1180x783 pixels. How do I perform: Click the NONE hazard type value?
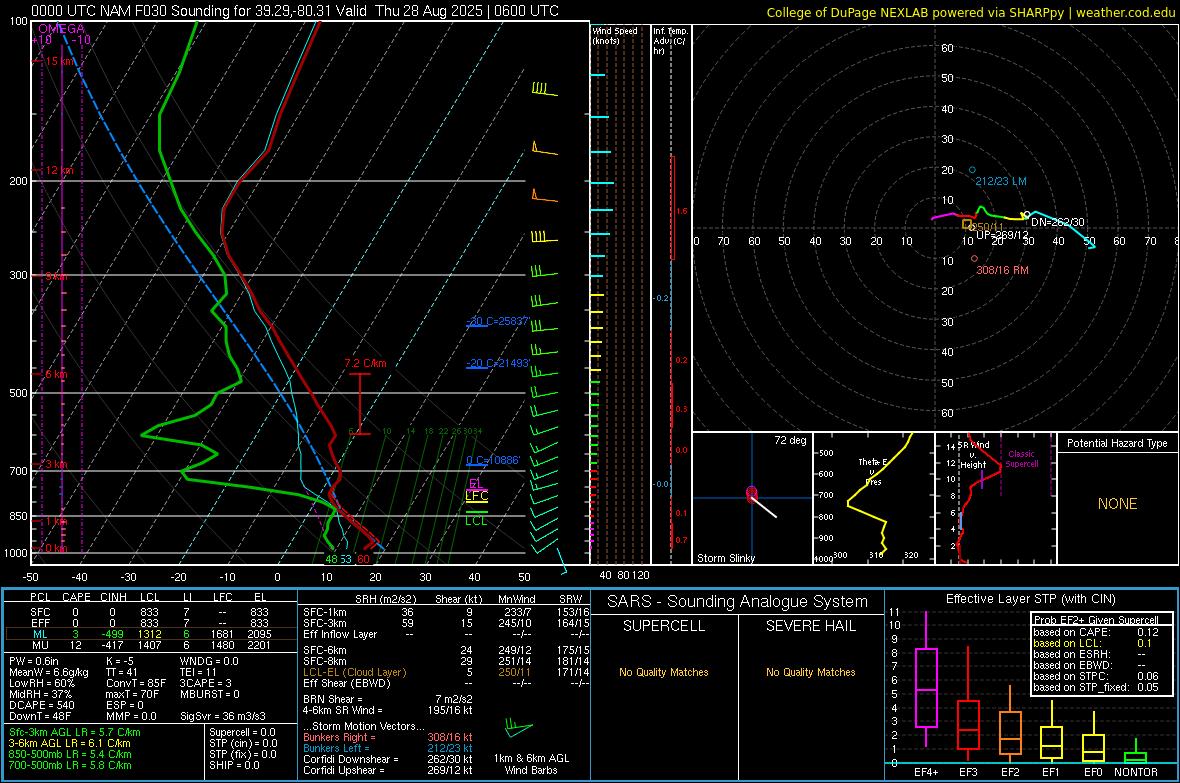1118,504
